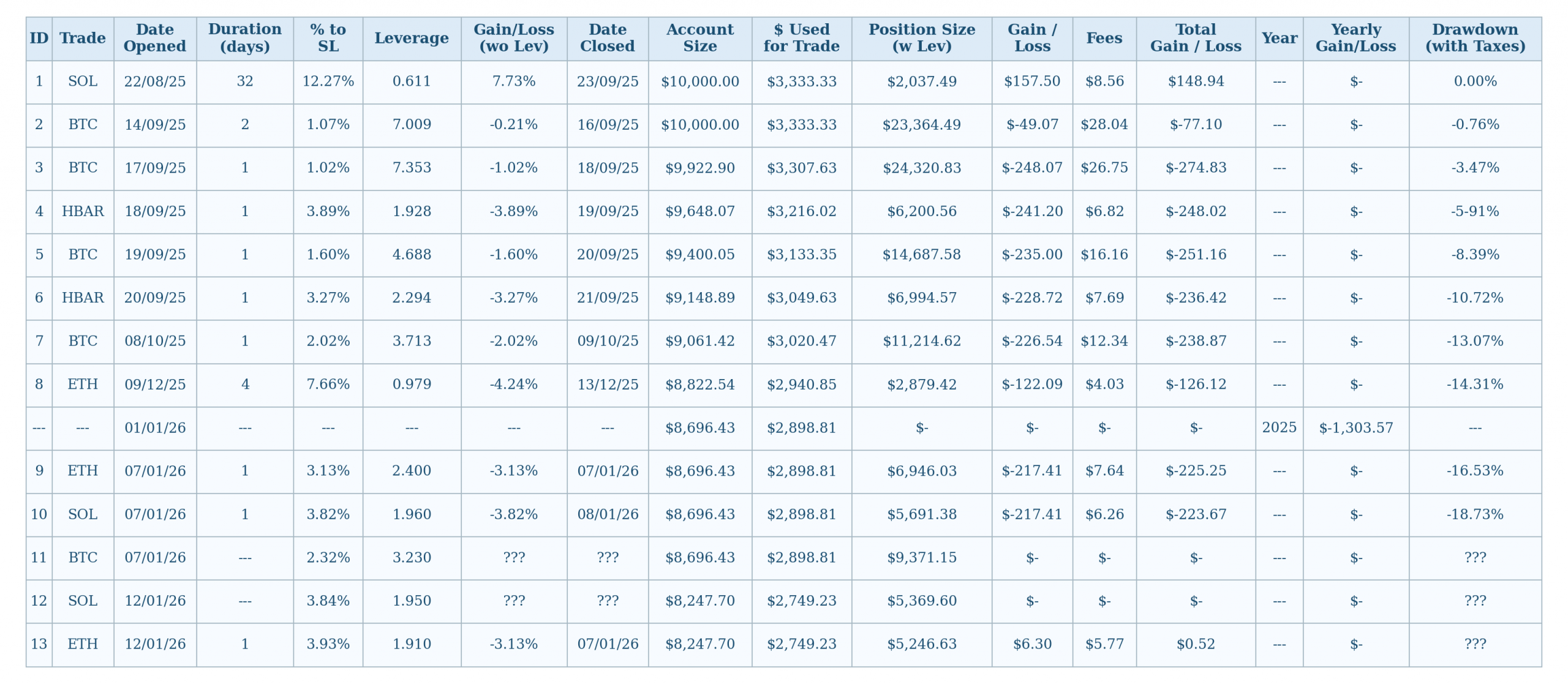Click the 13/12/25 date closed cell

click(x=608, y=385)
